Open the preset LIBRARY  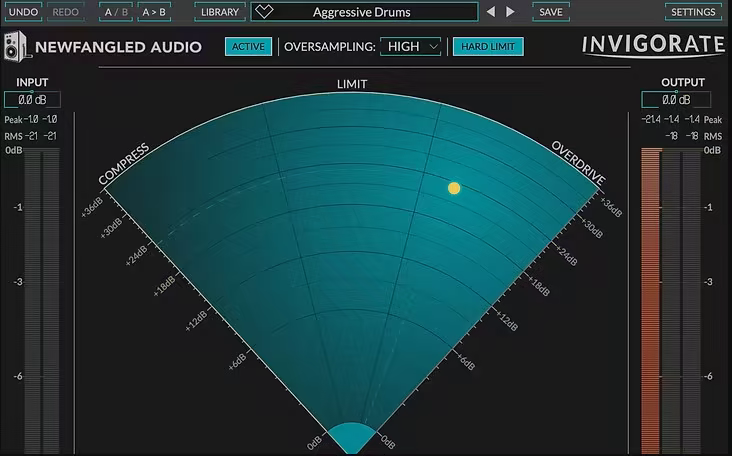click(220, 12)
